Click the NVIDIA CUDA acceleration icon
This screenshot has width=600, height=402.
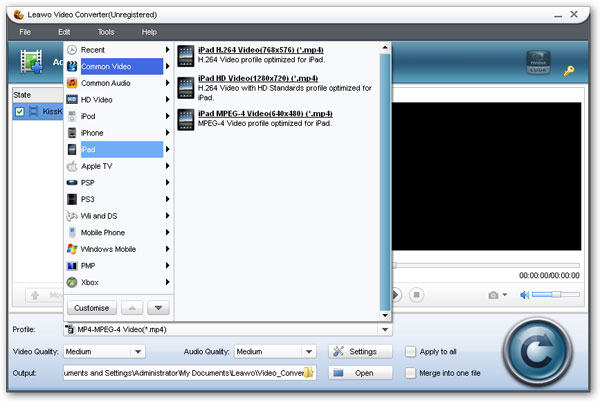pyautogui.click(x=538, y=62)
